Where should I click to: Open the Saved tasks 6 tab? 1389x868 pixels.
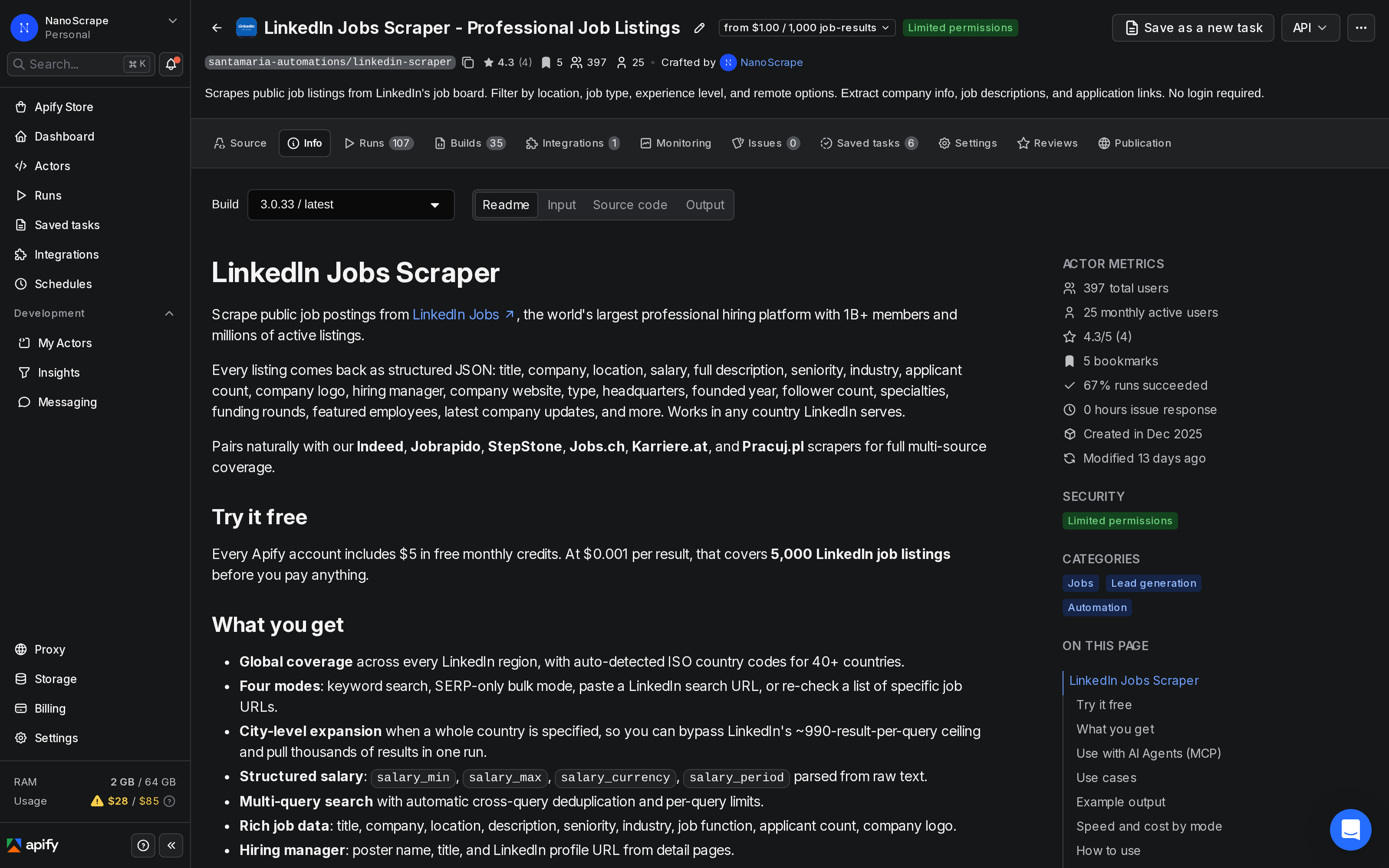pyautogui.click(x=869, y=143)
